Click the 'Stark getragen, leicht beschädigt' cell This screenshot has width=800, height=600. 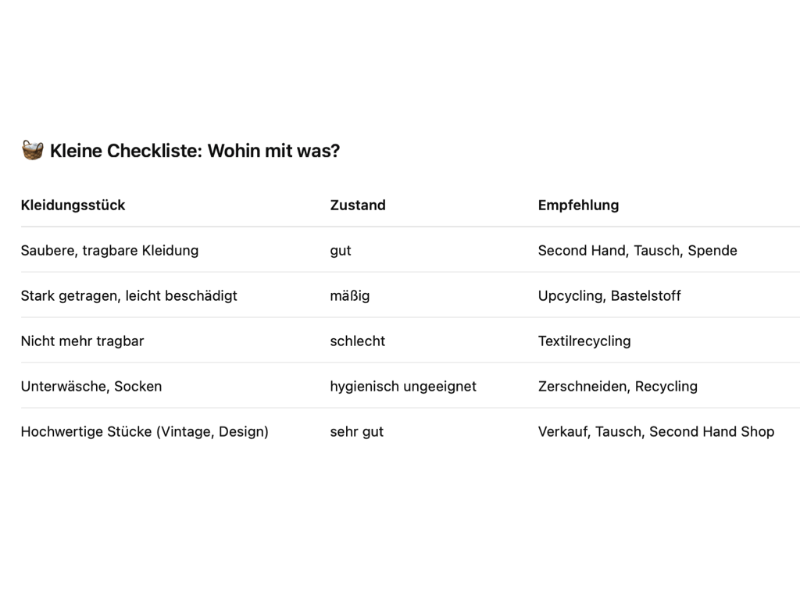(x=129, y=296)
